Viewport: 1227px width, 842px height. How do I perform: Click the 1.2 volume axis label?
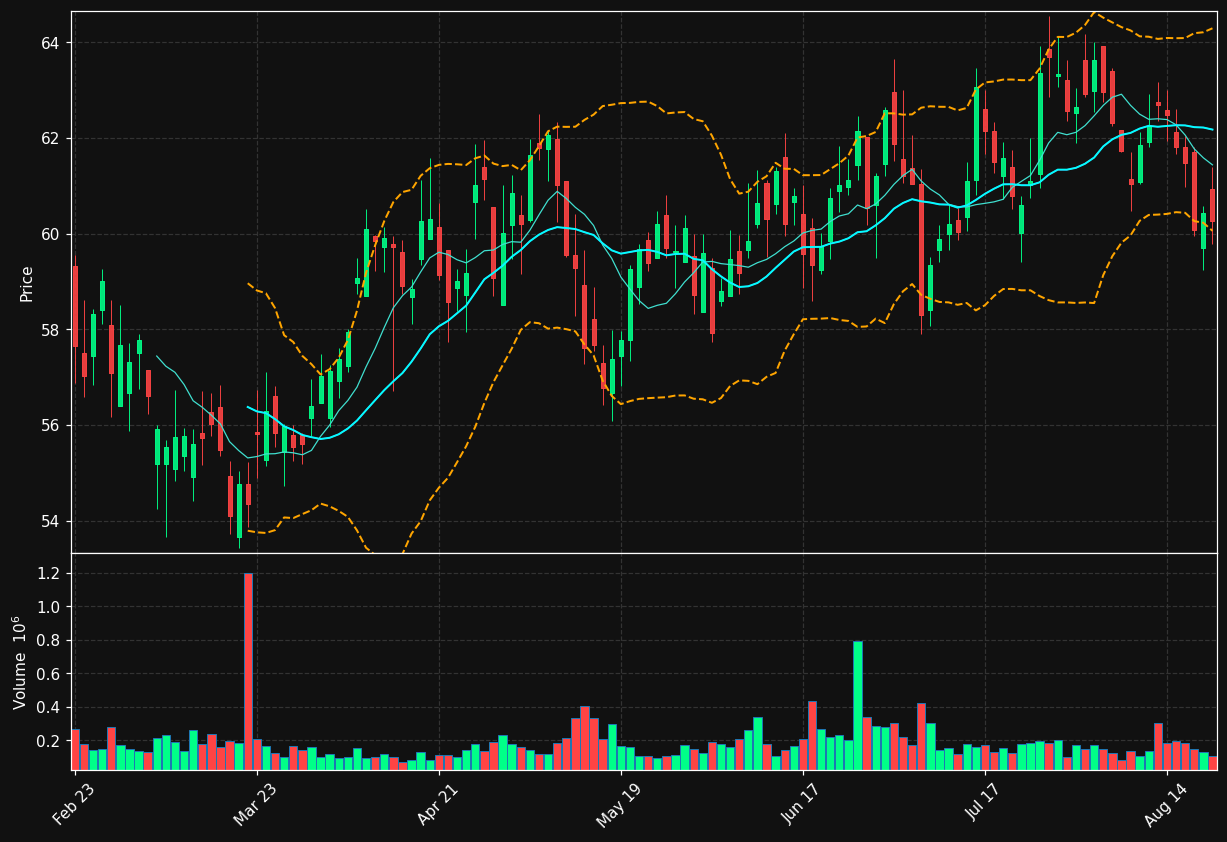coord(49,574)
